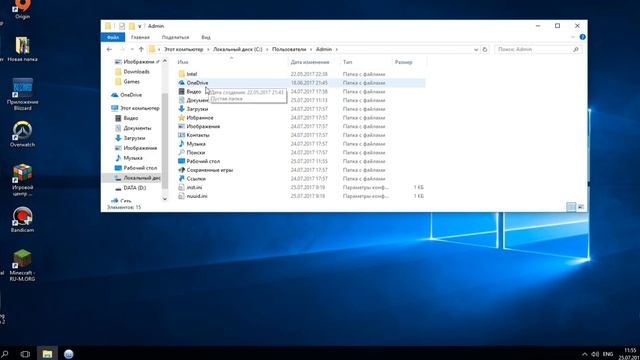Launch Приложение Blizzard from the desktop
This screenshot has width=640, height=360.
(x=22, y=94)
